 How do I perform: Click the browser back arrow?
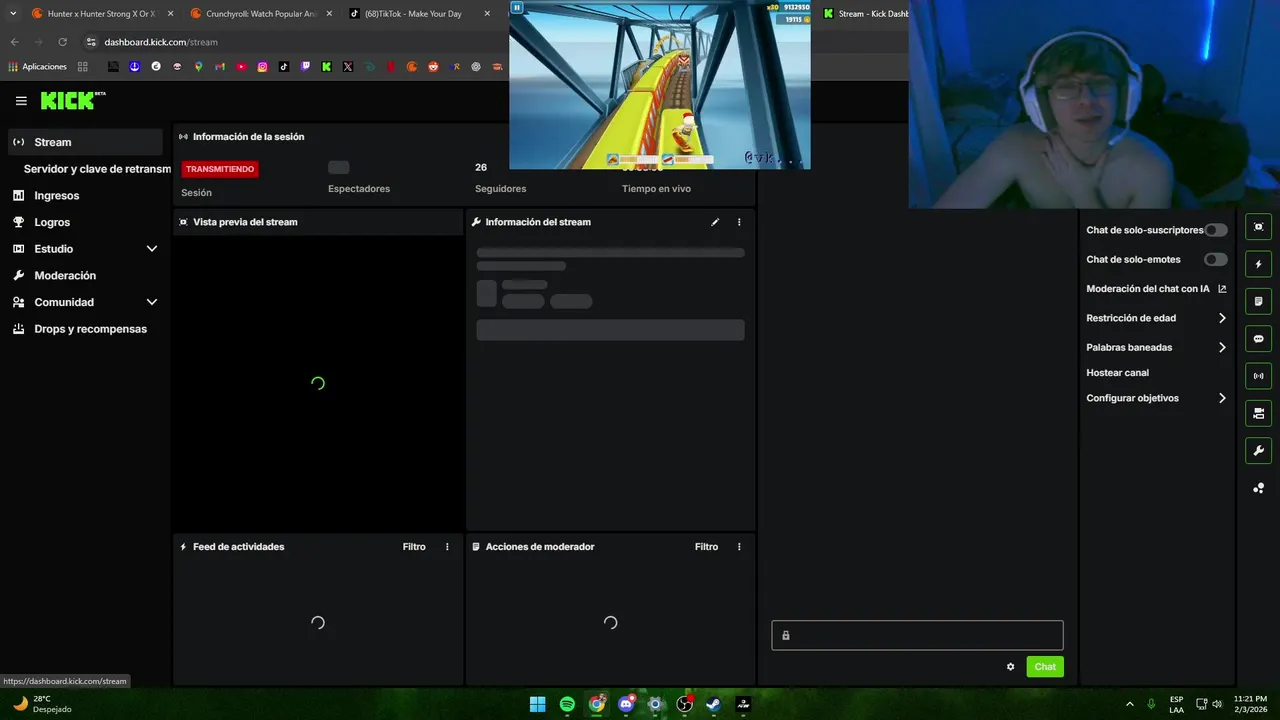pos(14,42)
